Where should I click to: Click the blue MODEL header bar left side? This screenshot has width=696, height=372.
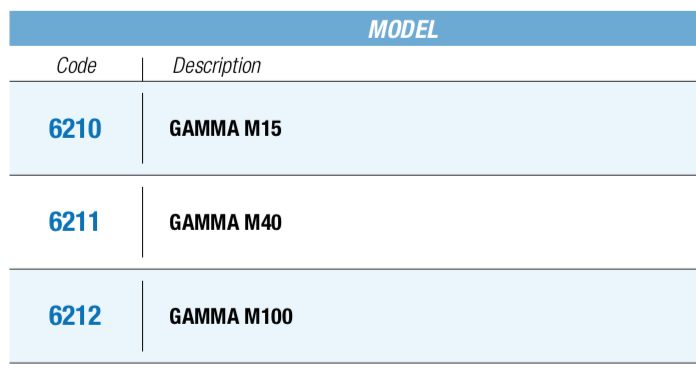(x=133, y=29)
